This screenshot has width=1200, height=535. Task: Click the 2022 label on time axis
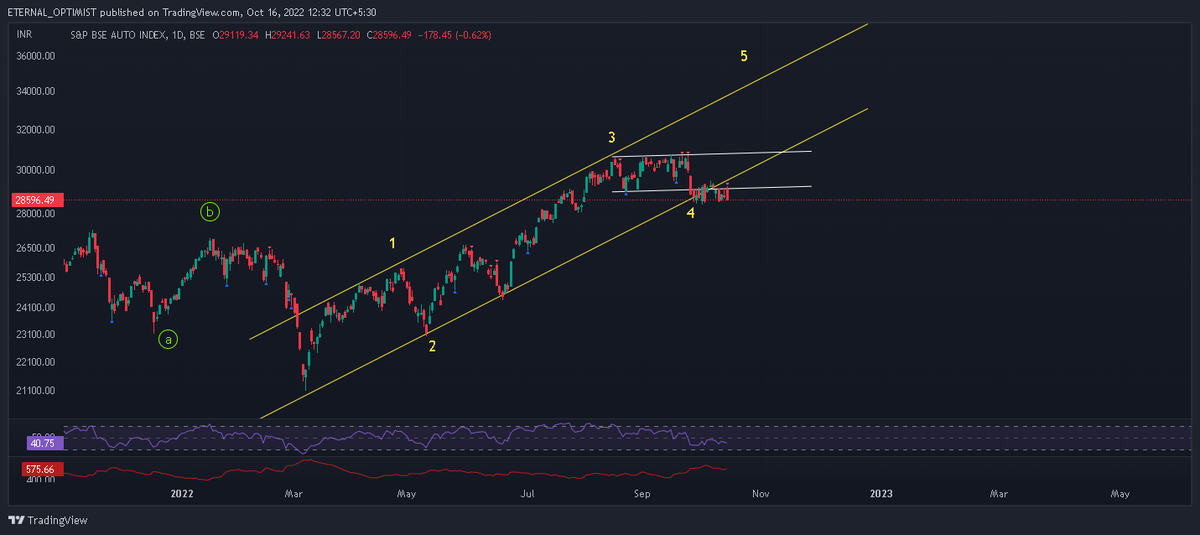coord(182,494)
